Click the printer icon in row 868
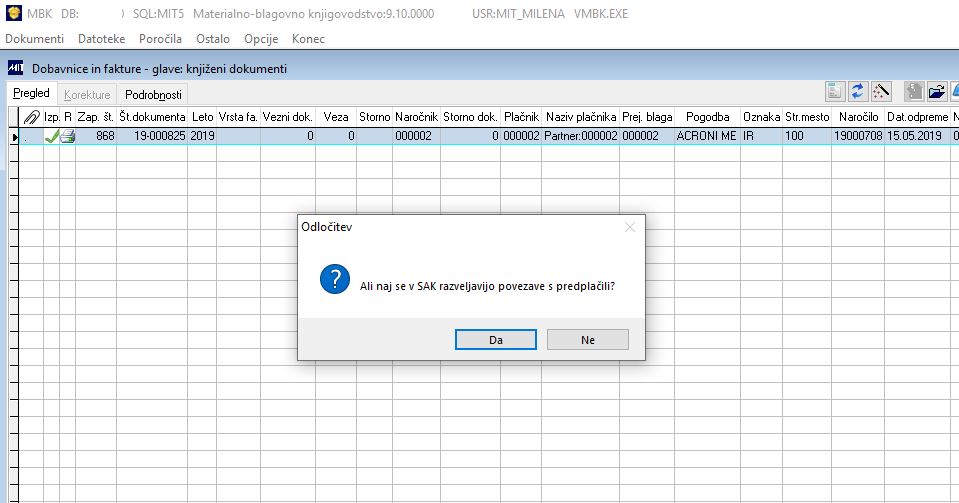Viewport: 959px width, 503px height. [x=67, y=136]
